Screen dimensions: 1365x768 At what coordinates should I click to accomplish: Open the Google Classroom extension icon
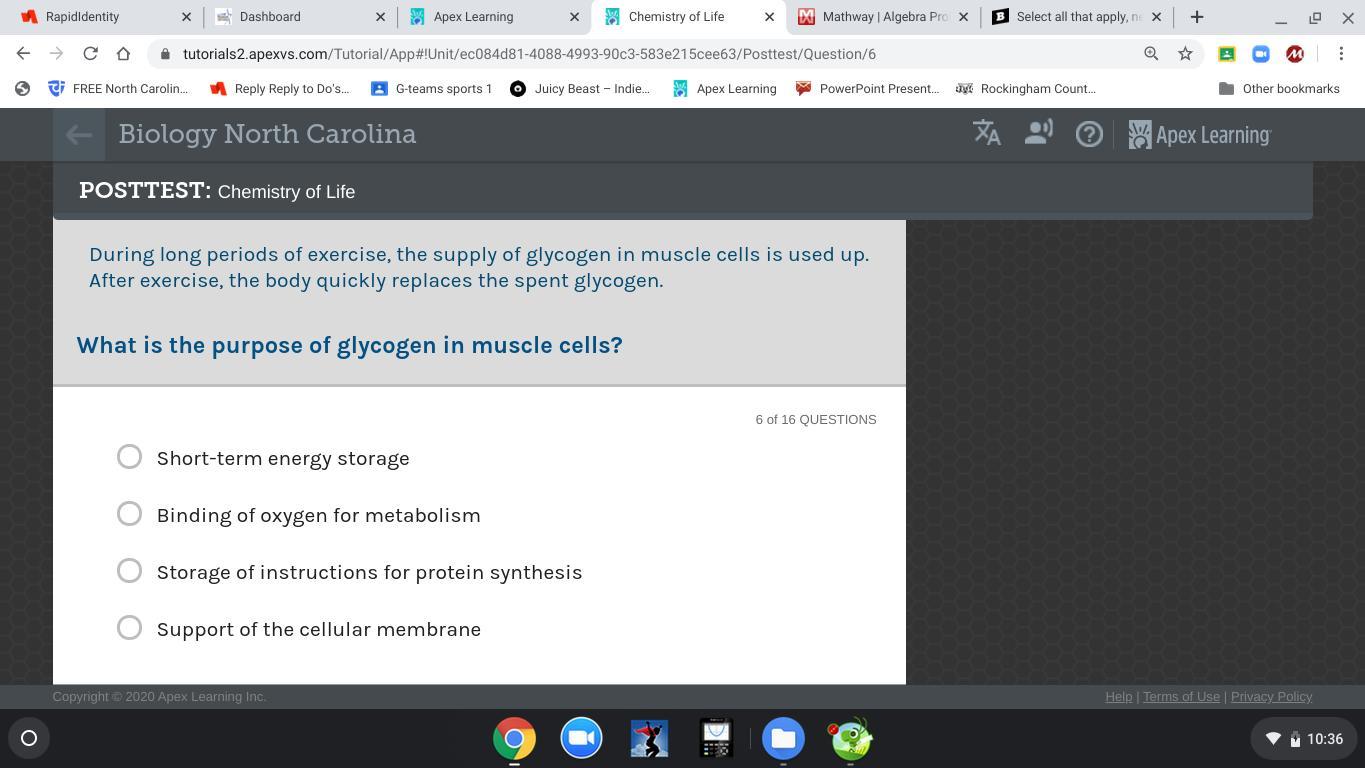(x=1227, y=54)
